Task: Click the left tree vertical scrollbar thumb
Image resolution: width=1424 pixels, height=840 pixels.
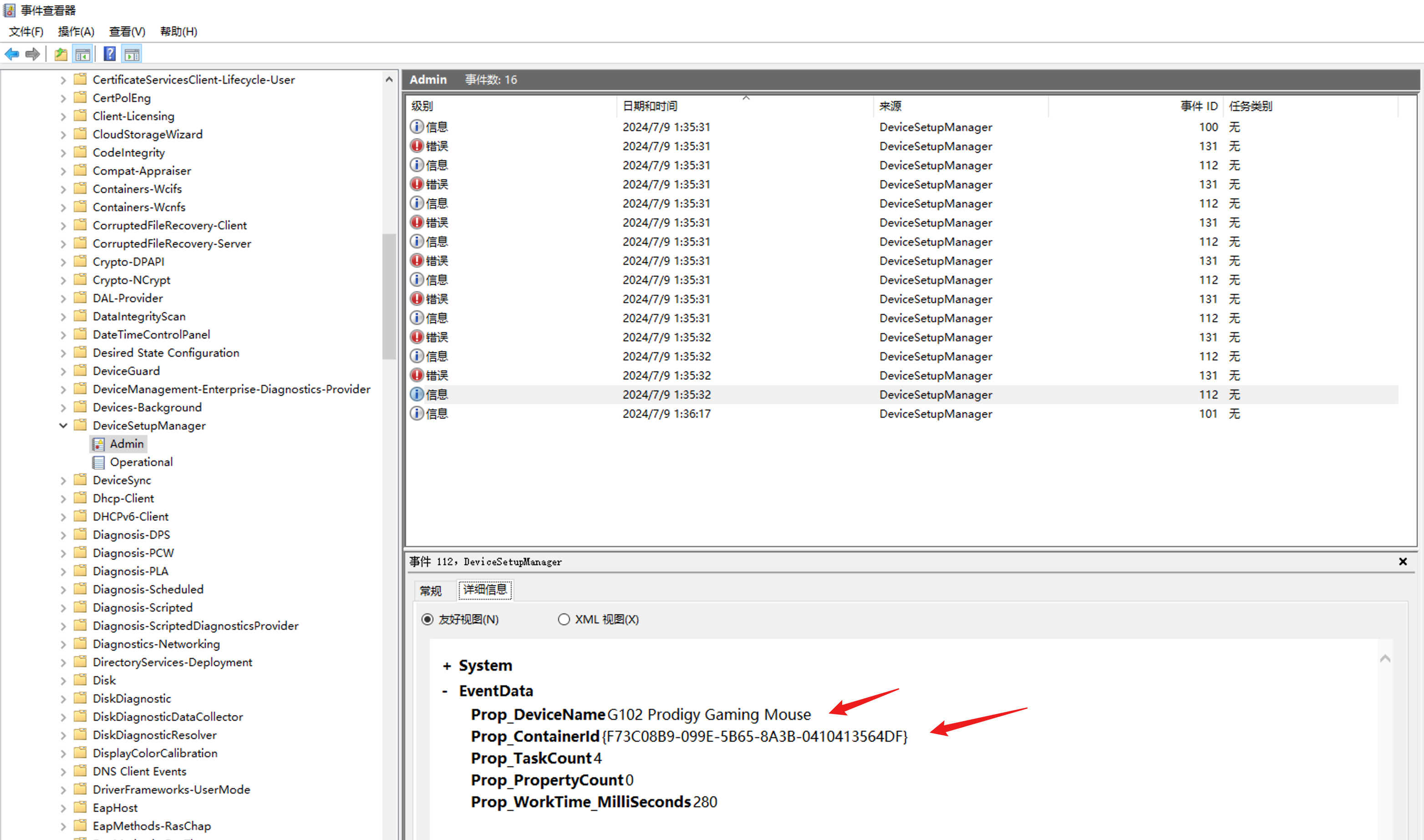Action: pyautogui.click(x=389, y=297)
